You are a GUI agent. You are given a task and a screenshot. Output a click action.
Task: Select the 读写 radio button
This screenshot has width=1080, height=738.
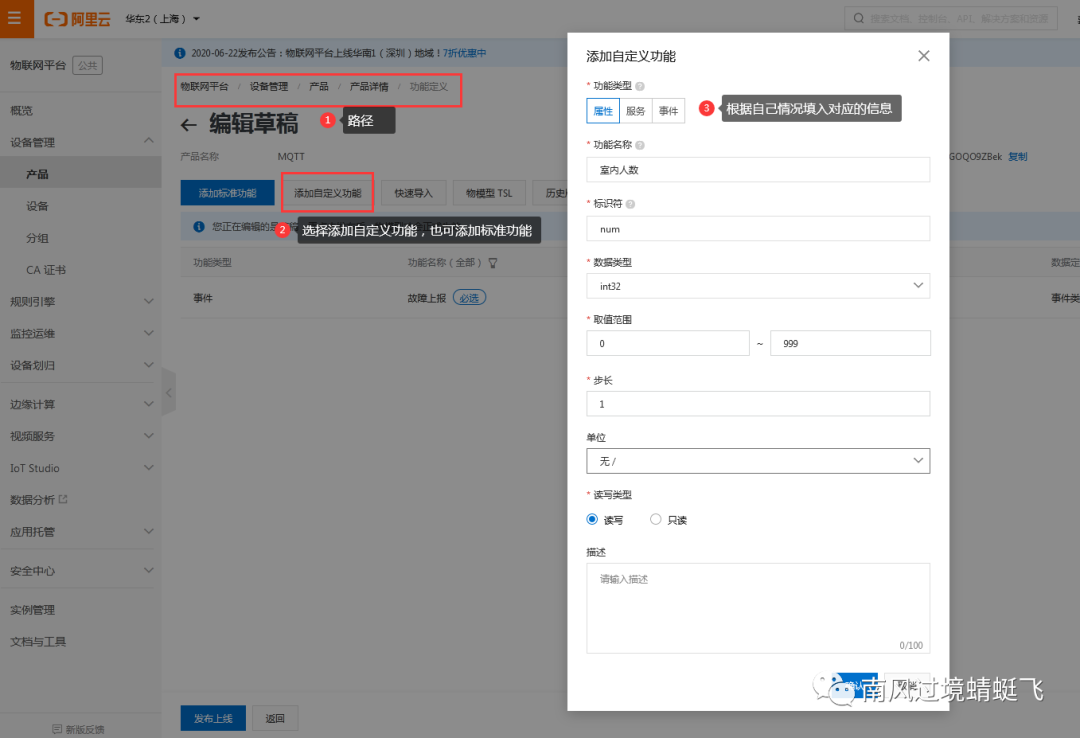tap(592, 520)
